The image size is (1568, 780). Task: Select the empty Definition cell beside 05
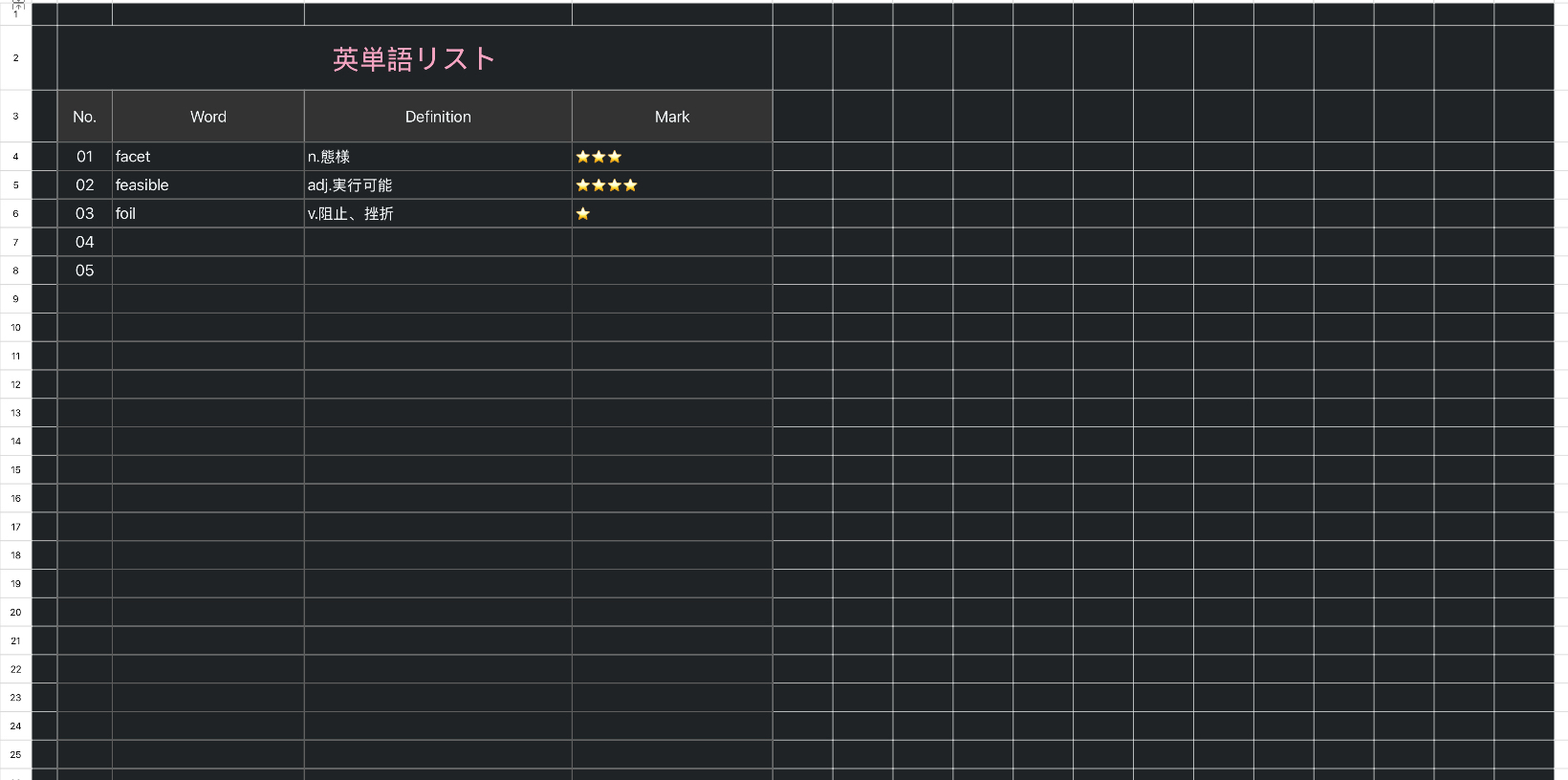[x=438, y=271]
